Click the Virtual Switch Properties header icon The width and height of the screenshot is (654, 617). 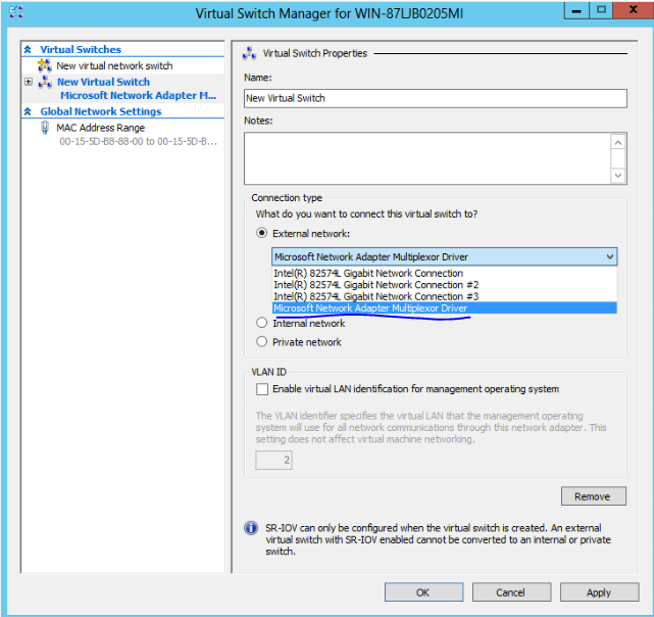(x=249, y=53)
